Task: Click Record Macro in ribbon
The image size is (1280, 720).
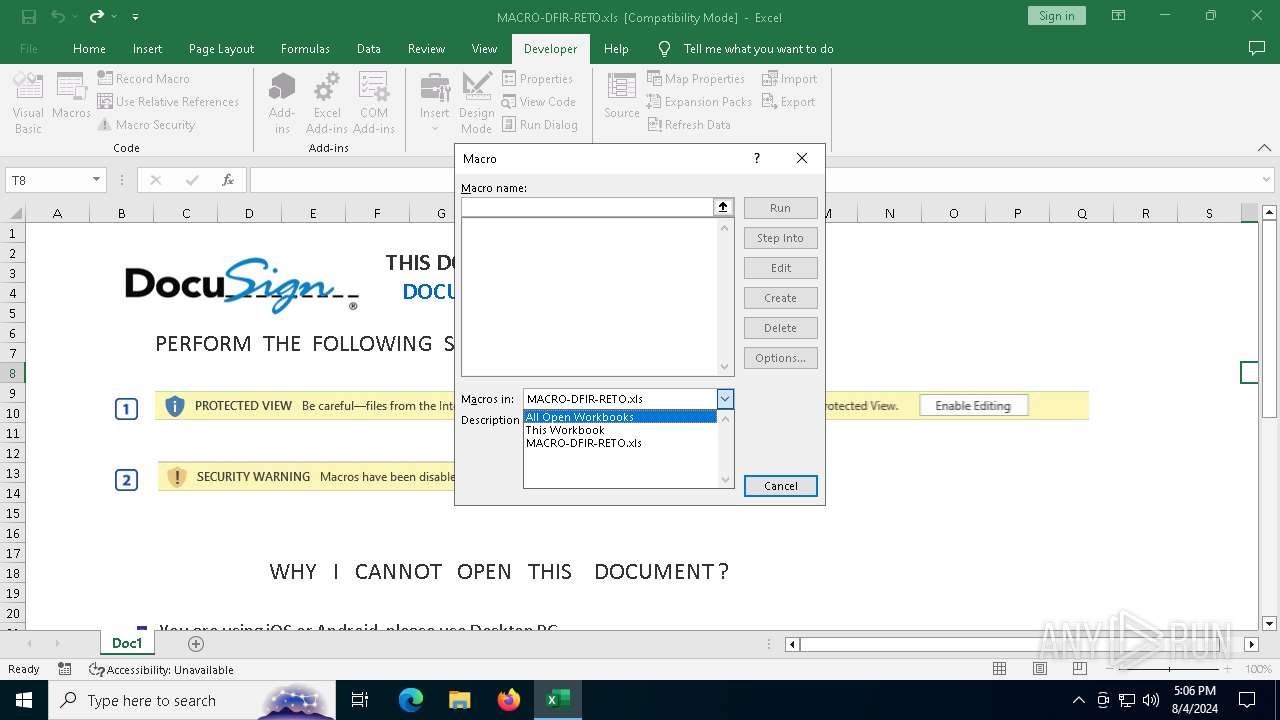Action: tap(143, 78)
